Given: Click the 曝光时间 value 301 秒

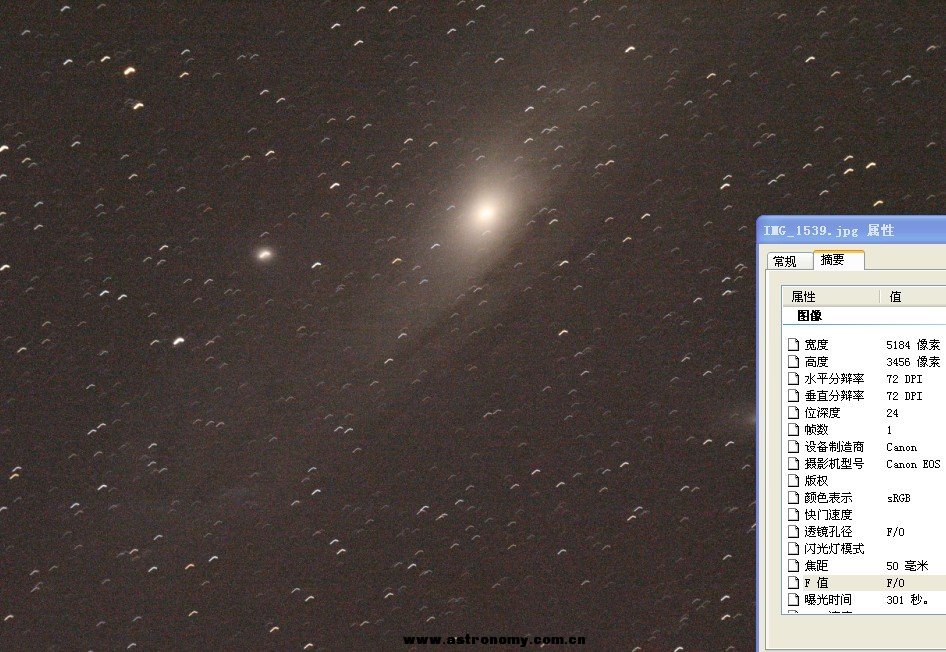Looking at the screenshot, I should [x=912, y=600].
